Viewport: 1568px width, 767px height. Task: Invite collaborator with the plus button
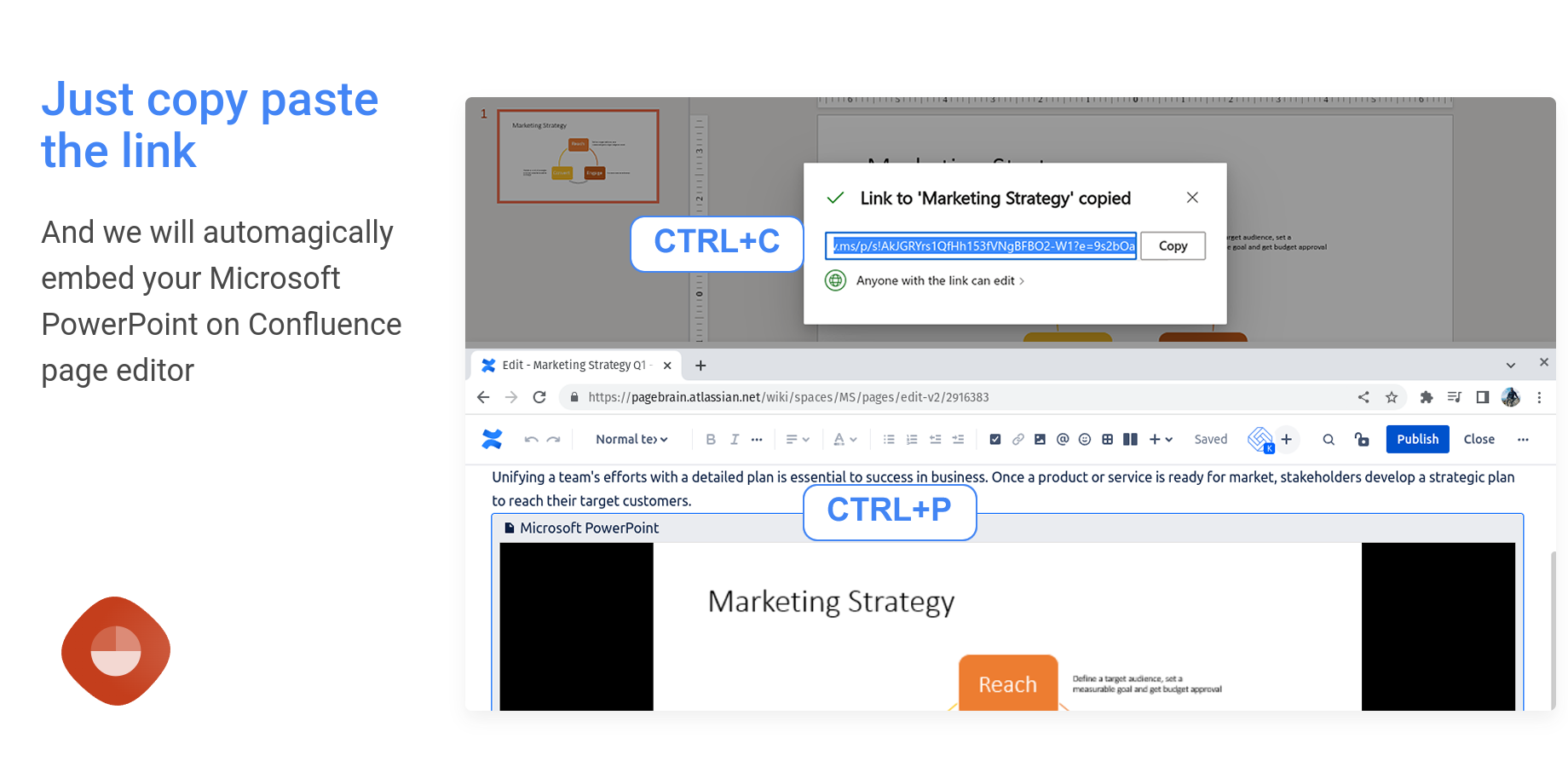coord(1287,439)
